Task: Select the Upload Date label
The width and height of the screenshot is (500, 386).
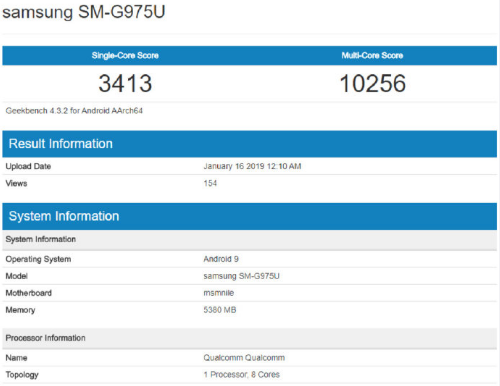Action: click(28, 166)
